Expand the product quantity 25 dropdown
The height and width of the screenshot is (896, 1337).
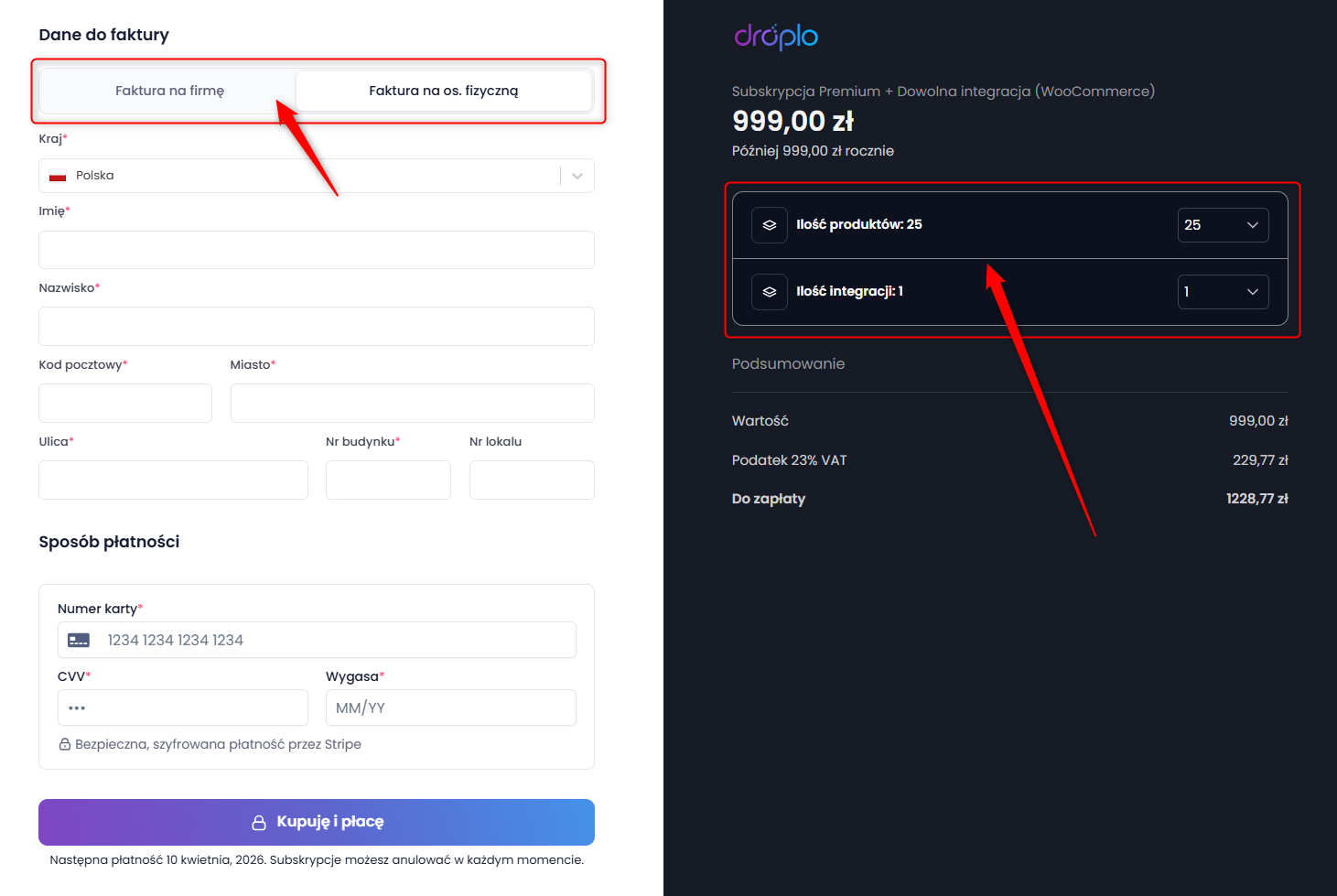click(x=1223, y=225)
